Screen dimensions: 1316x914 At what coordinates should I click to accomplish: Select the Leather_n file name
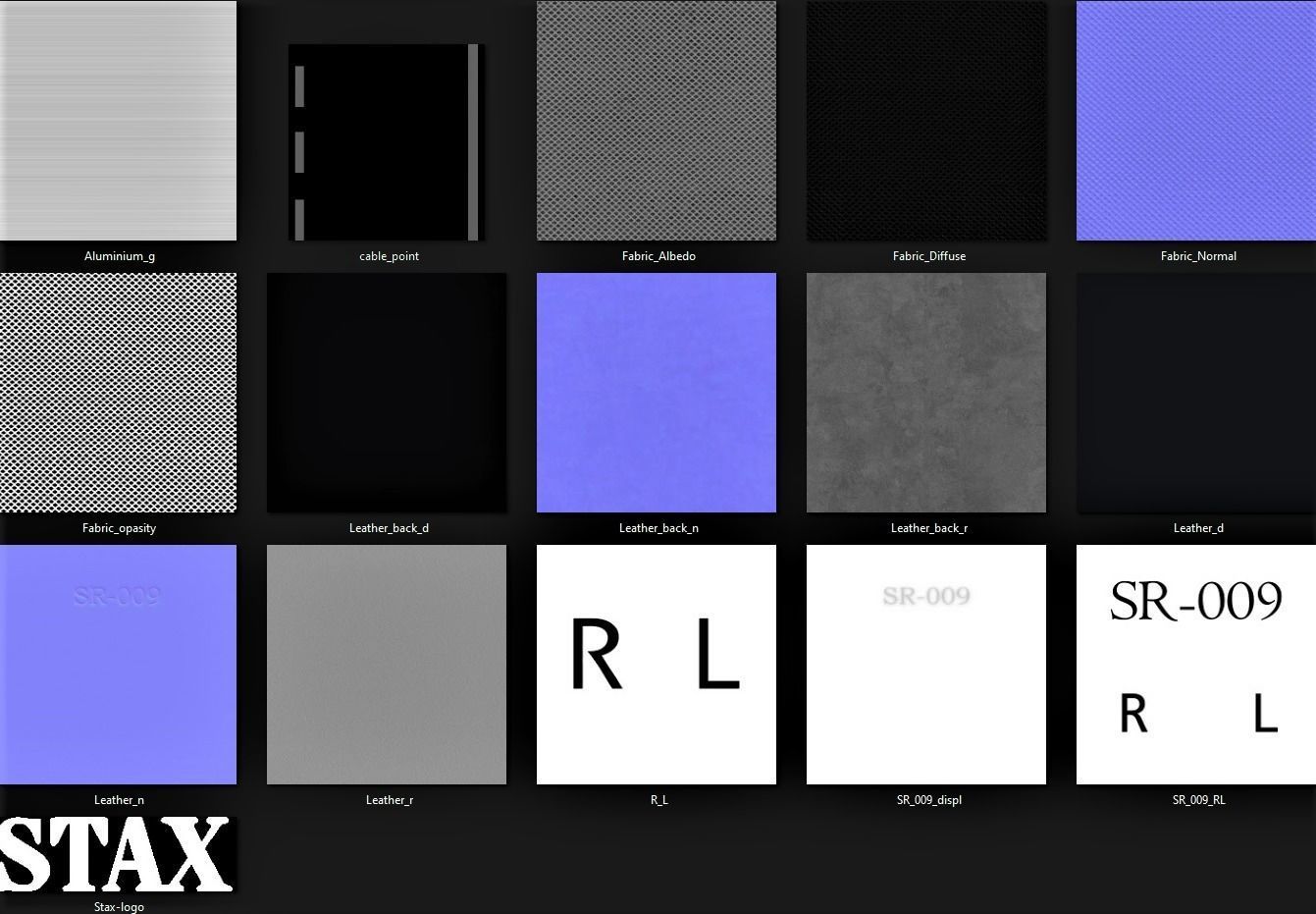pos(119,800)
